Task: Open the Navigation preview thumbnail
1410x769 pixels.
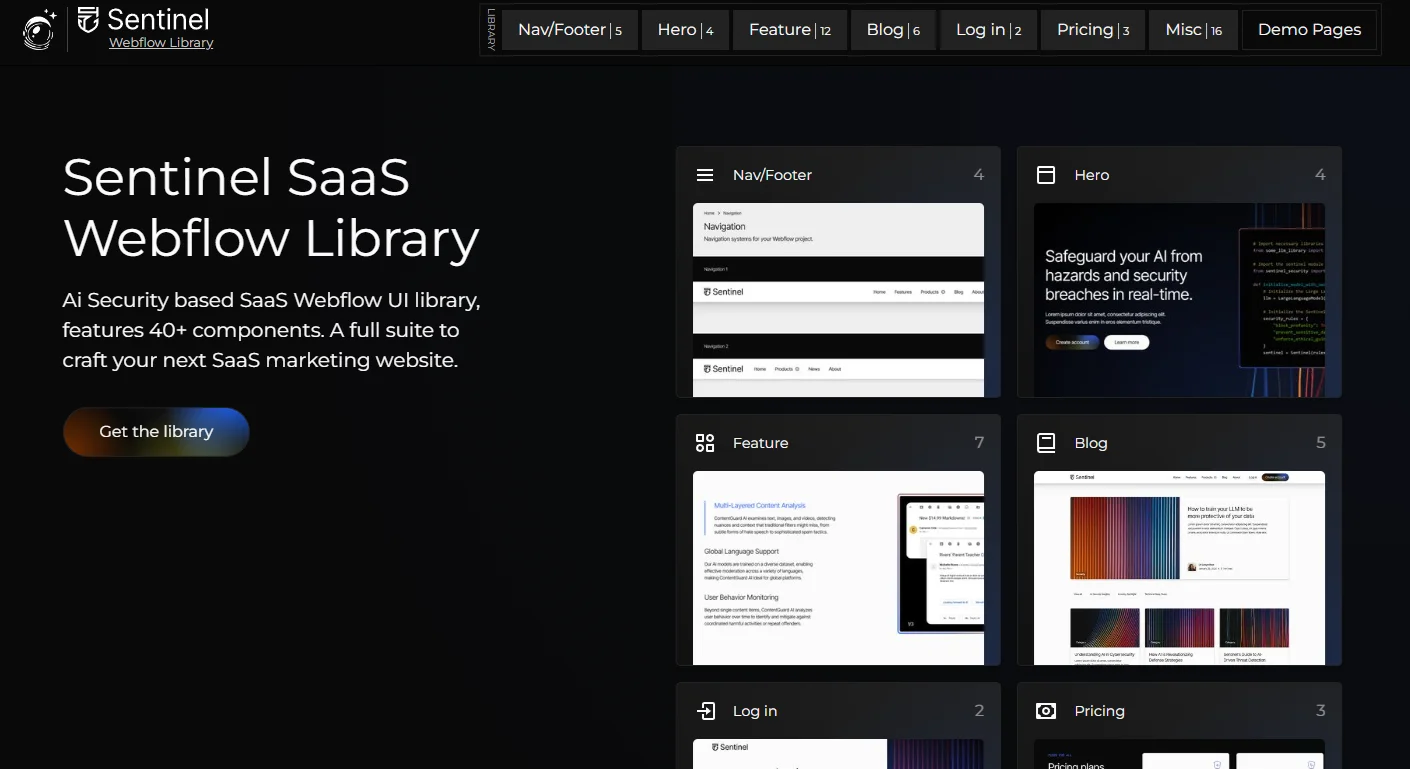Action: (x=838, y=300)
